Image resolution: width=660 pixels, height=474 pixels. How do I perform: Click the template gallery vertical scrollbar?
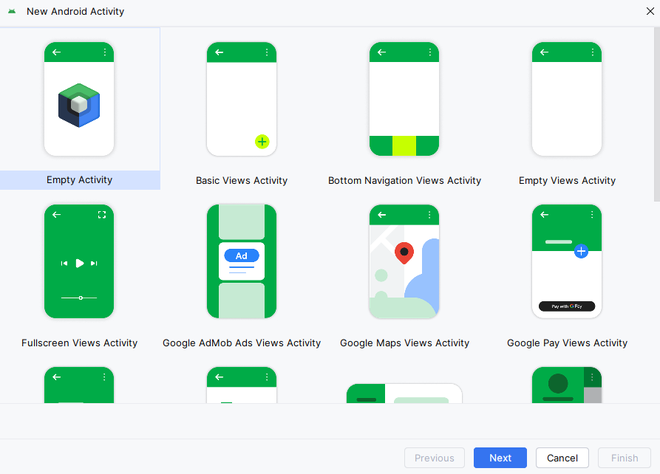pyautogui.click(x=657, y=115)
